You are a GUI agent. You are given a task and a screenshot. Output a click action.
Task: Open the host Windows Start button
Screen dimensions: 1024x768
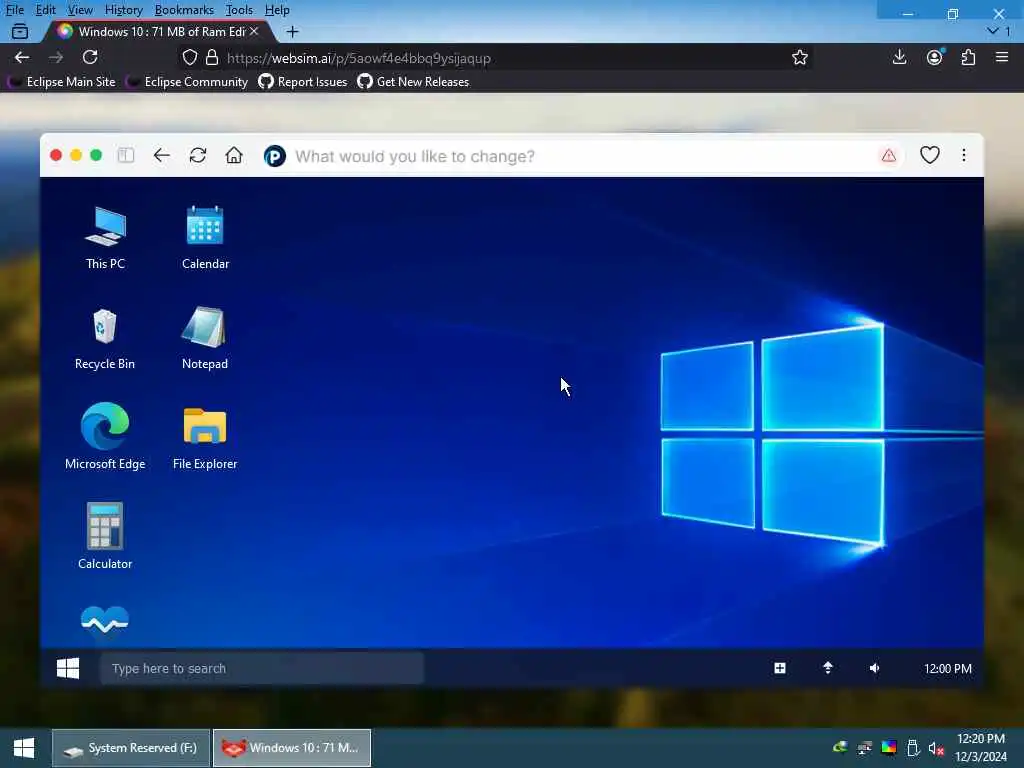click(x=24, y=748)
